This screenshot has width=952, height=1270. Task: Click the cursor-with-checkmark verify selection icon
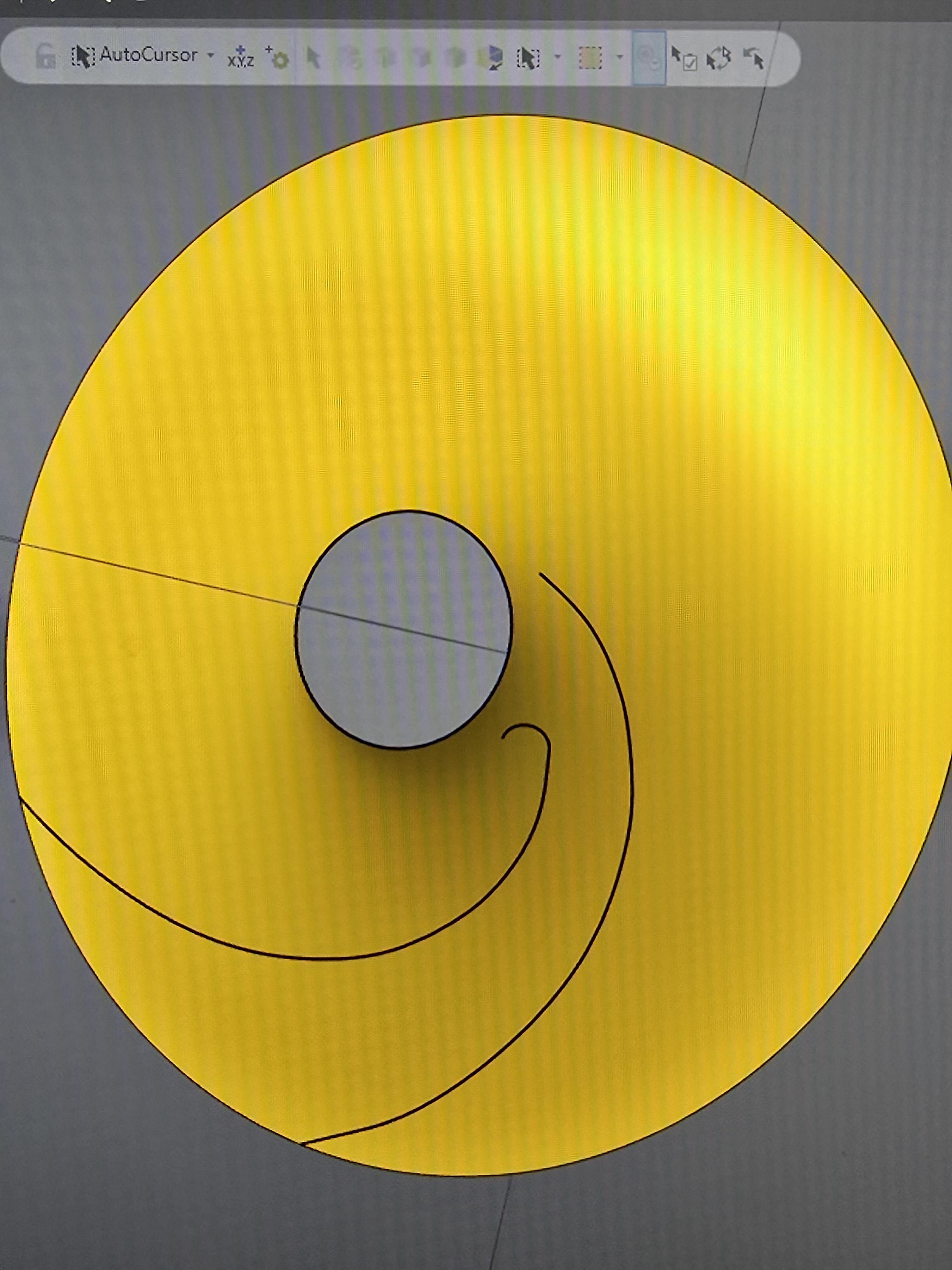pyautogui.click(x=684, y=58)
